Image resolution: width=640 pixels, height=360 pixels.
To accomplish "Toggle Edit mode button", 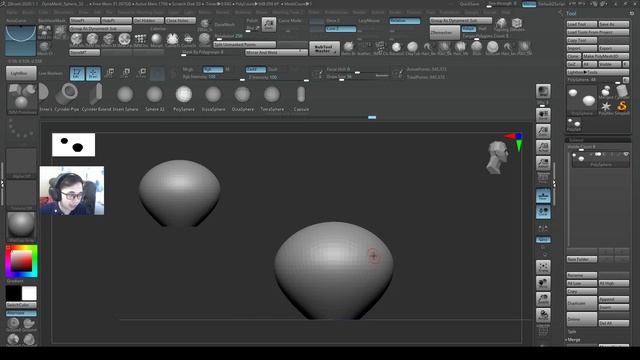I will pos(77,73).
